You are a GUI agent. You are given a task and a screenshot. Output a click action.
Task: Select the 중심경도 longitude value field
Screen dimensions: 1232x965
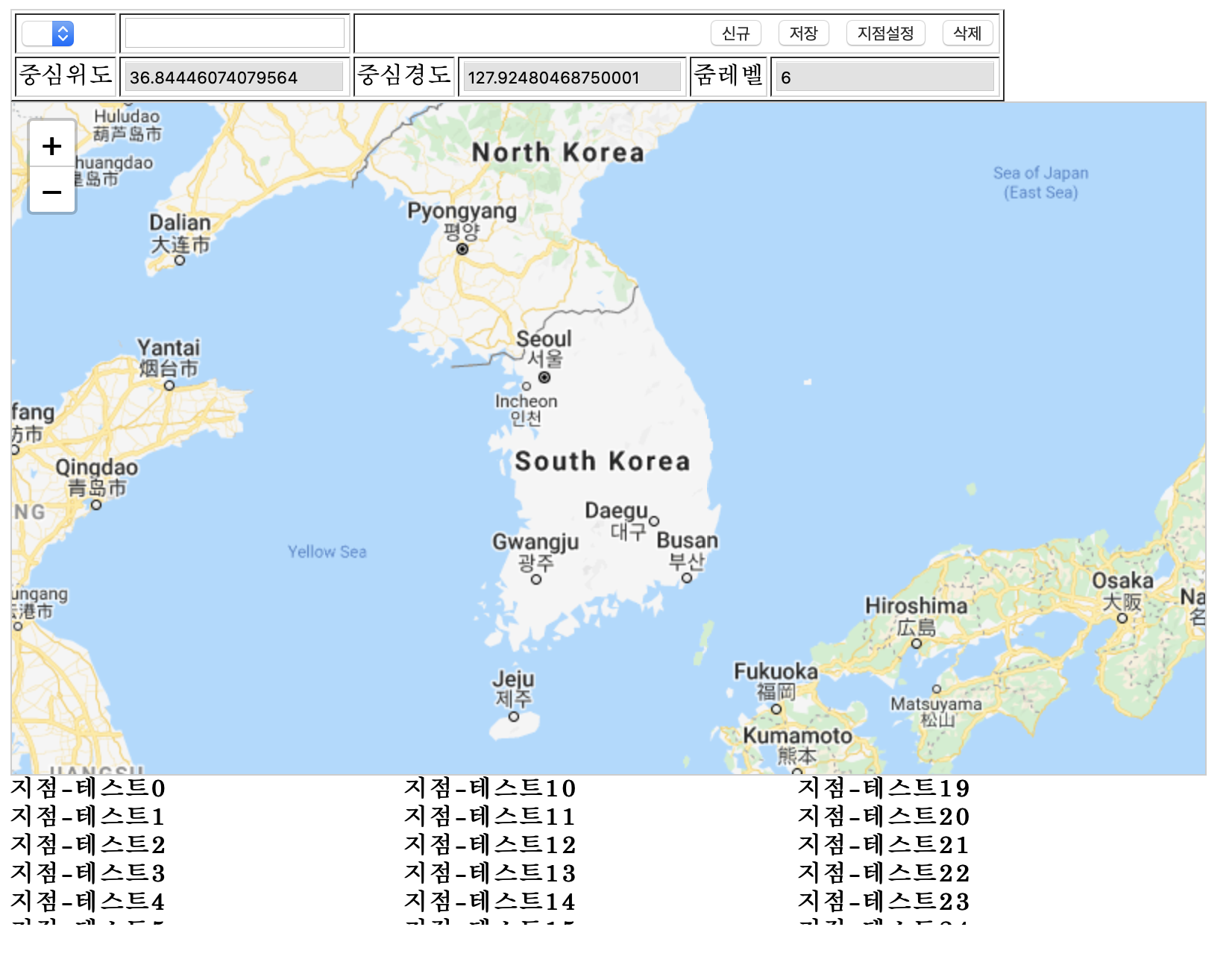tap(572, 77)
